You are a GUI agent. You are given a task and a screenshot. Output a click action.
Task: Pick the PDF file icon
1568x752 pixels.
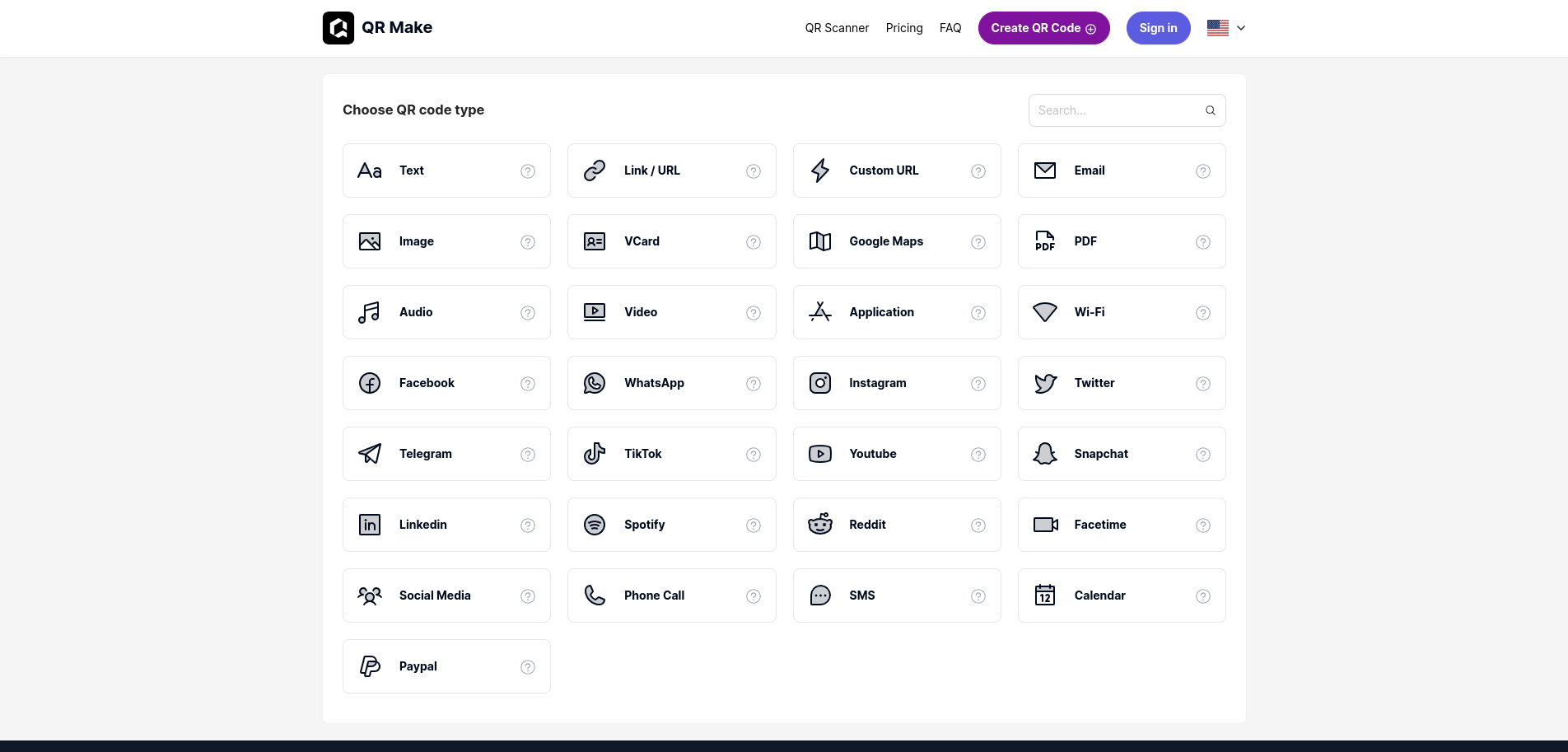pos(1045,241)
